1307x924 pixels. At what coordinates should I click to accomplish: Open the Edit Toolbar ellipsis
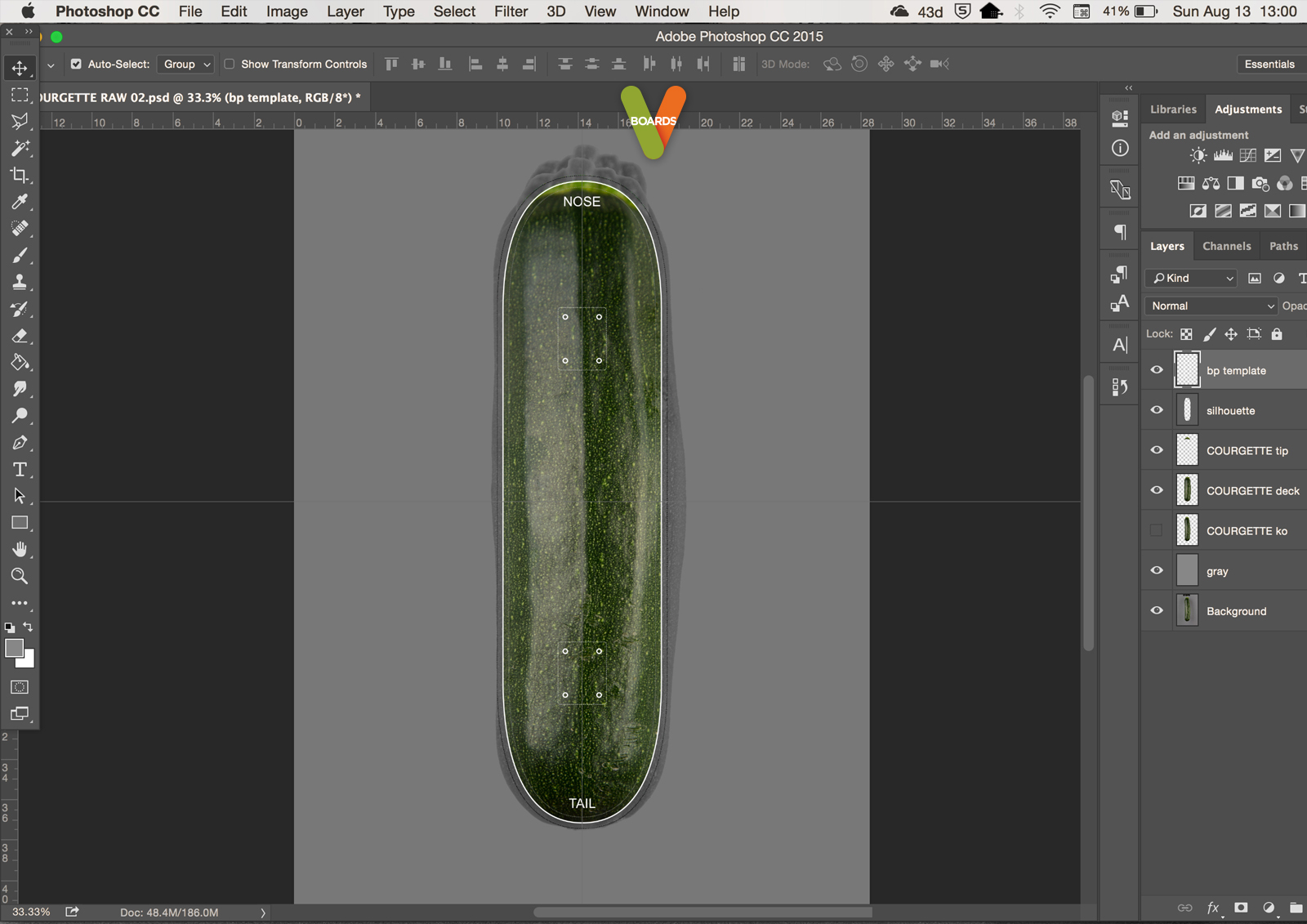click(x=20, y=603)
